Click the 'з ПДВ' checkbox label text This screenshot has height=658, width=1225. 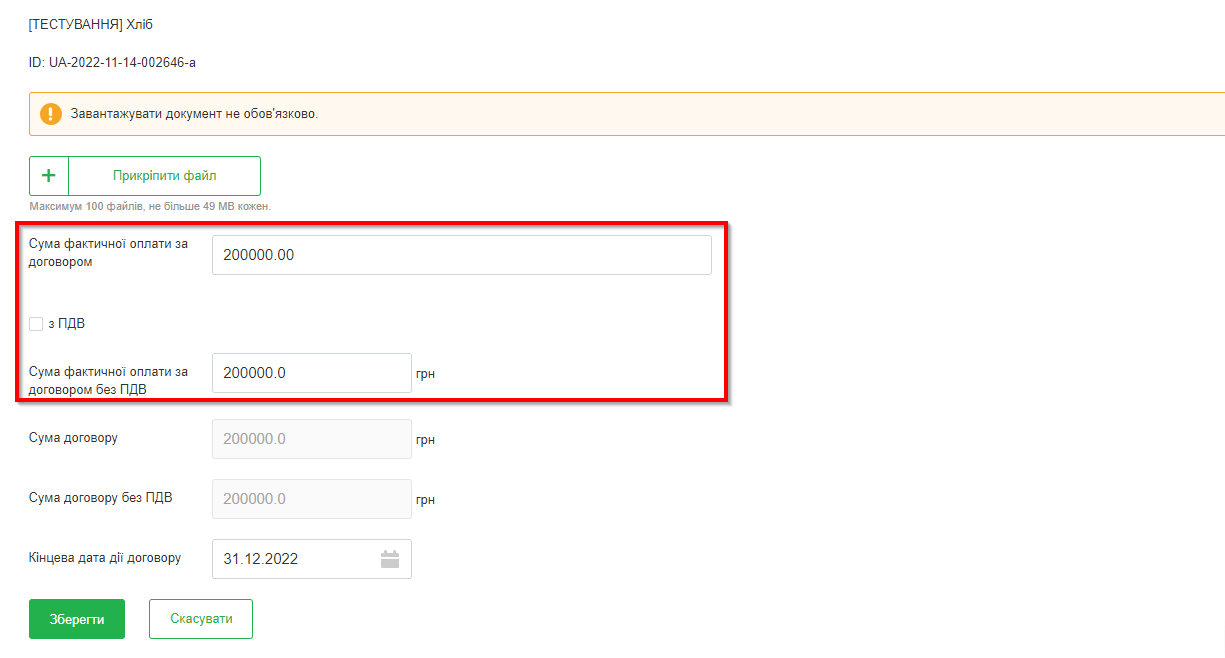coord(65,324)
